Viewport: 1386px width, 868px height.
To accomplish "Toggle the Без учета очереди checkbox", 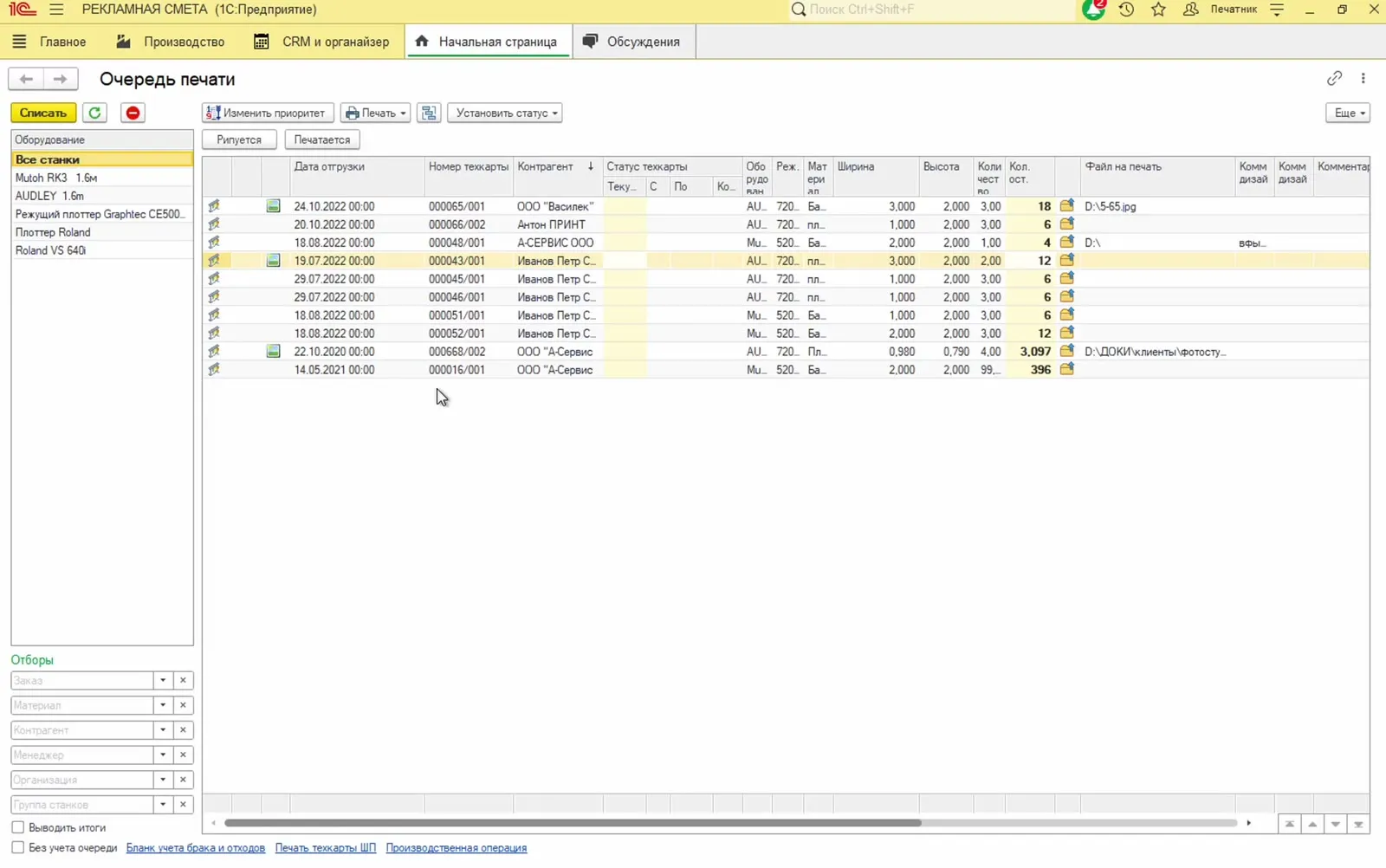I will (17, 847).
